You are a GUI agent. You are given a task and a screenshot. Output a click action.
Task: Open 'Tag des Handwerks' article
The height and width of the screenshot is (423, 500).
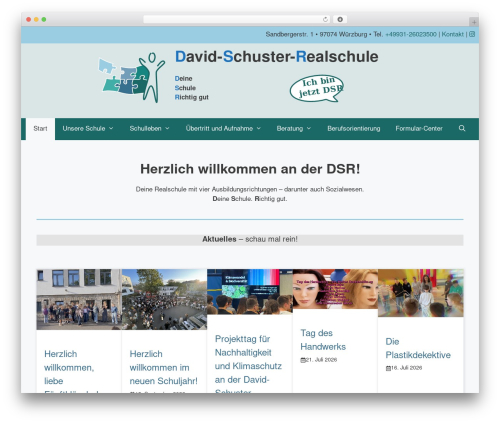tap(323, 340)
